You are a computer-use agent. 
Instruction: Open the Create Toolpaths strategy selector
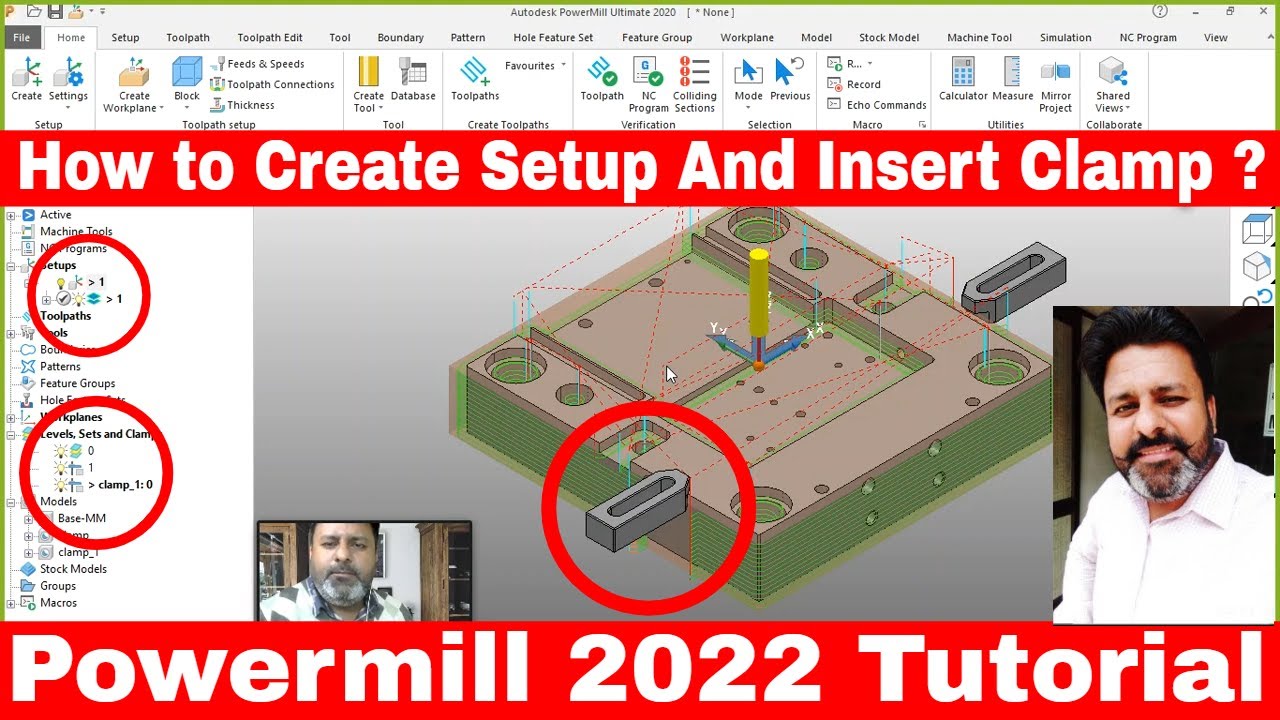tap(475, 80)
